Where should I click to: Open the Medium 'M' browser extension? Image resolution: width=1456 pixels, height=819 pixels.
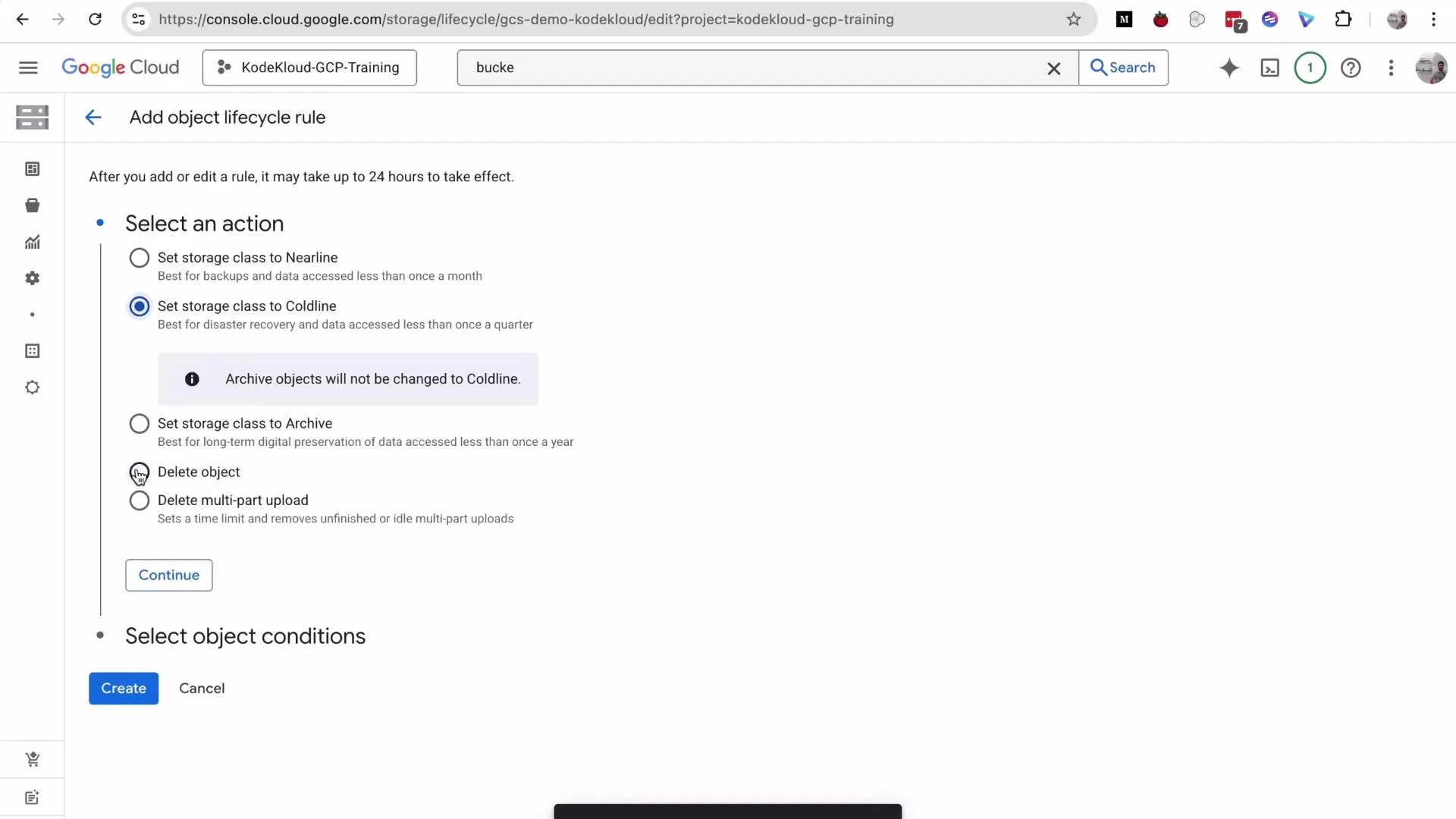pyautogui.click(x=1125, y=20)
